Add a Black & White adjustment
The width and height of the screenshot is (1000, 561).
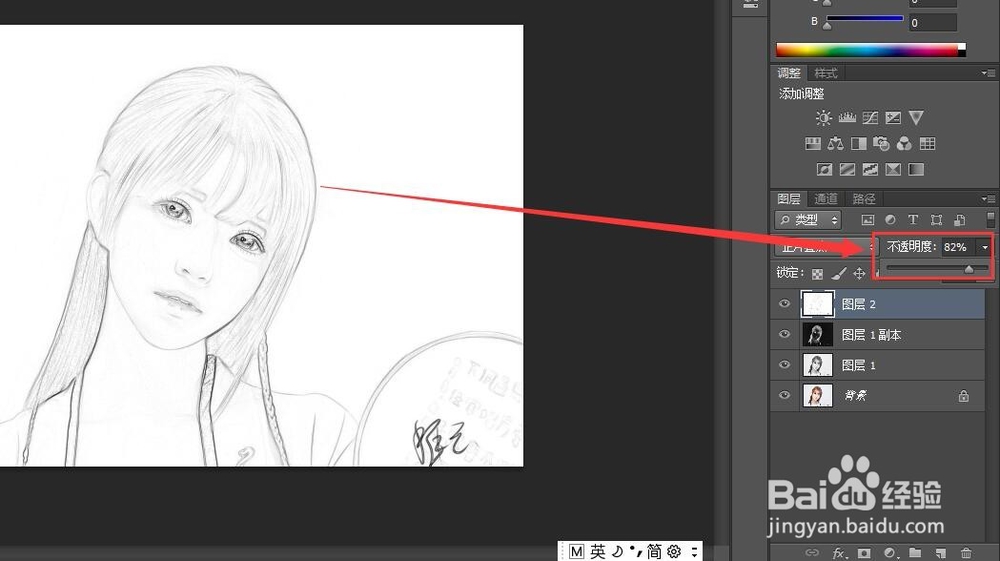click(858, 143)
